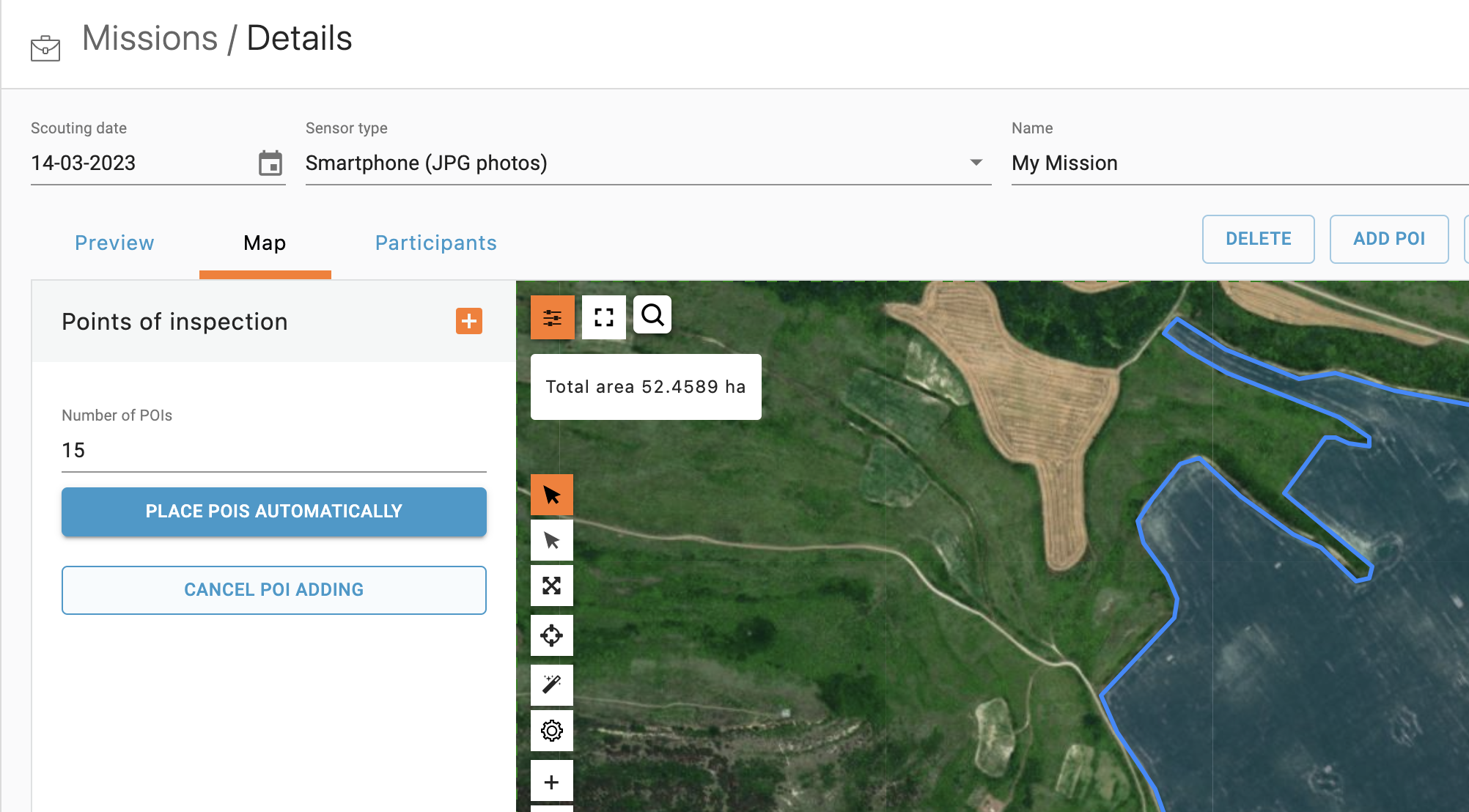The height and width of the screenshot is (812, 1469).
Task: Click the Number of POIs field
Action: (274, 450)
